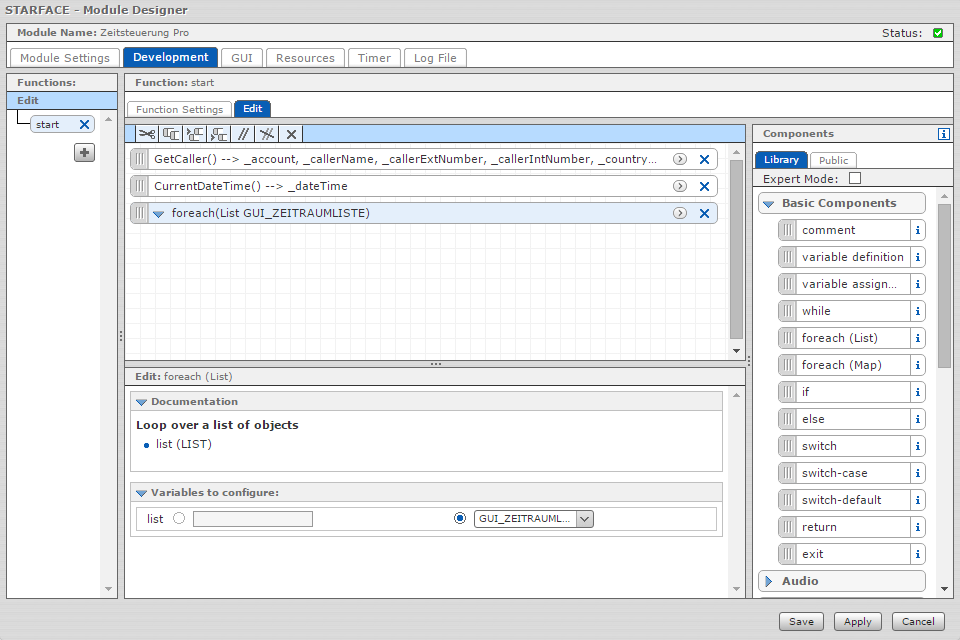Open the Components panel info icon
The image size is (960, 640).
pos(943,134)
